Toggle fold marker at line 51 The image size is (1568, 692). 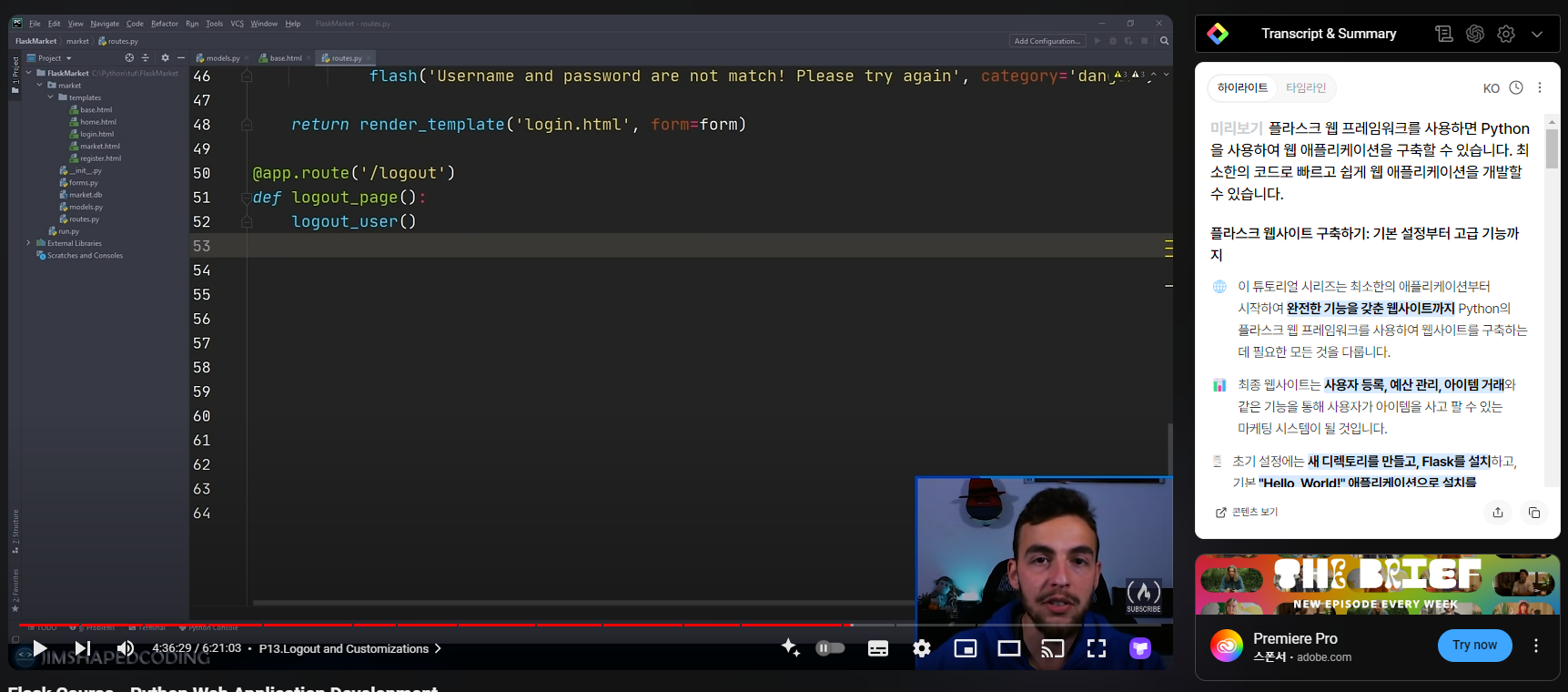(x=246, y=198)
